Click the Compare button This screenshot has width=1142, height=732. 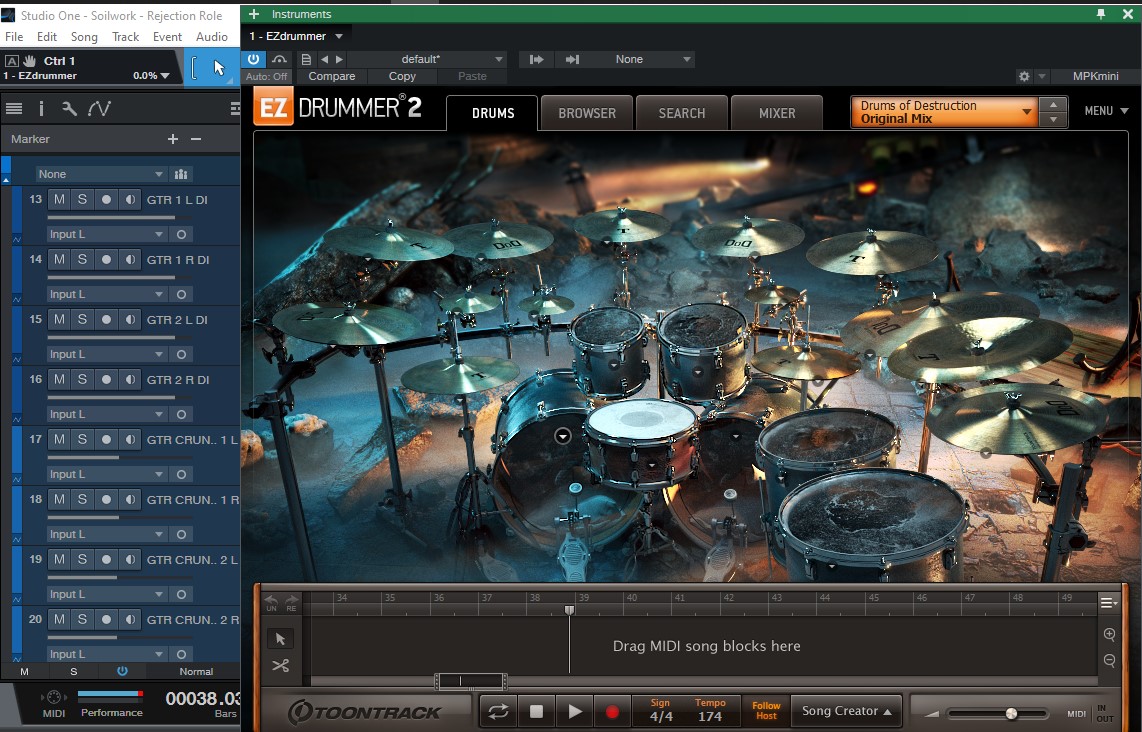(x=331, y=76)
